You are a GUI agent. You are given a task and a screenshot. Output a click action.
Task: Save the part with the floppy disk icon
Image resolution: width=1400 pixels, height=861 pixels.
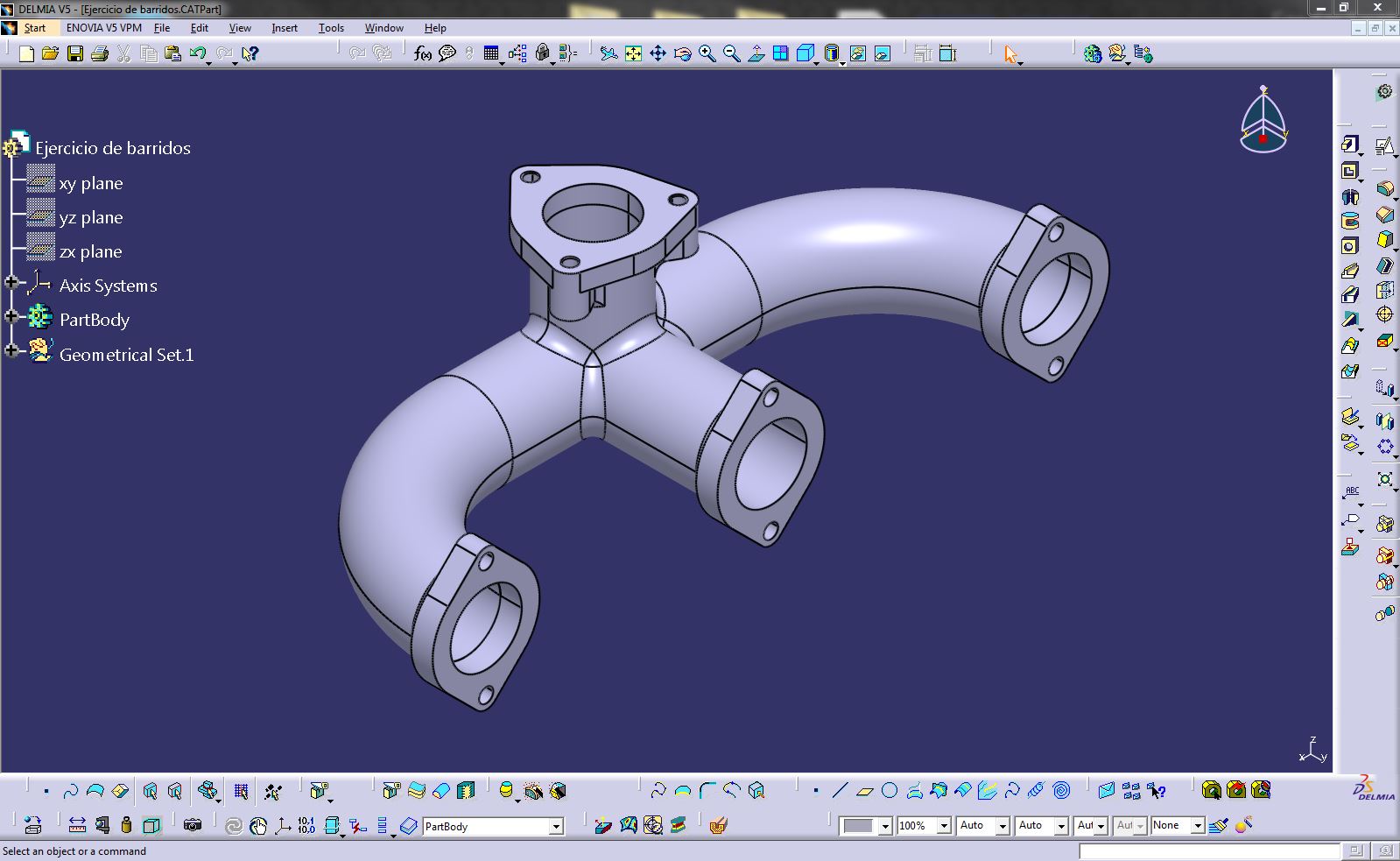(x=75, y=53)
